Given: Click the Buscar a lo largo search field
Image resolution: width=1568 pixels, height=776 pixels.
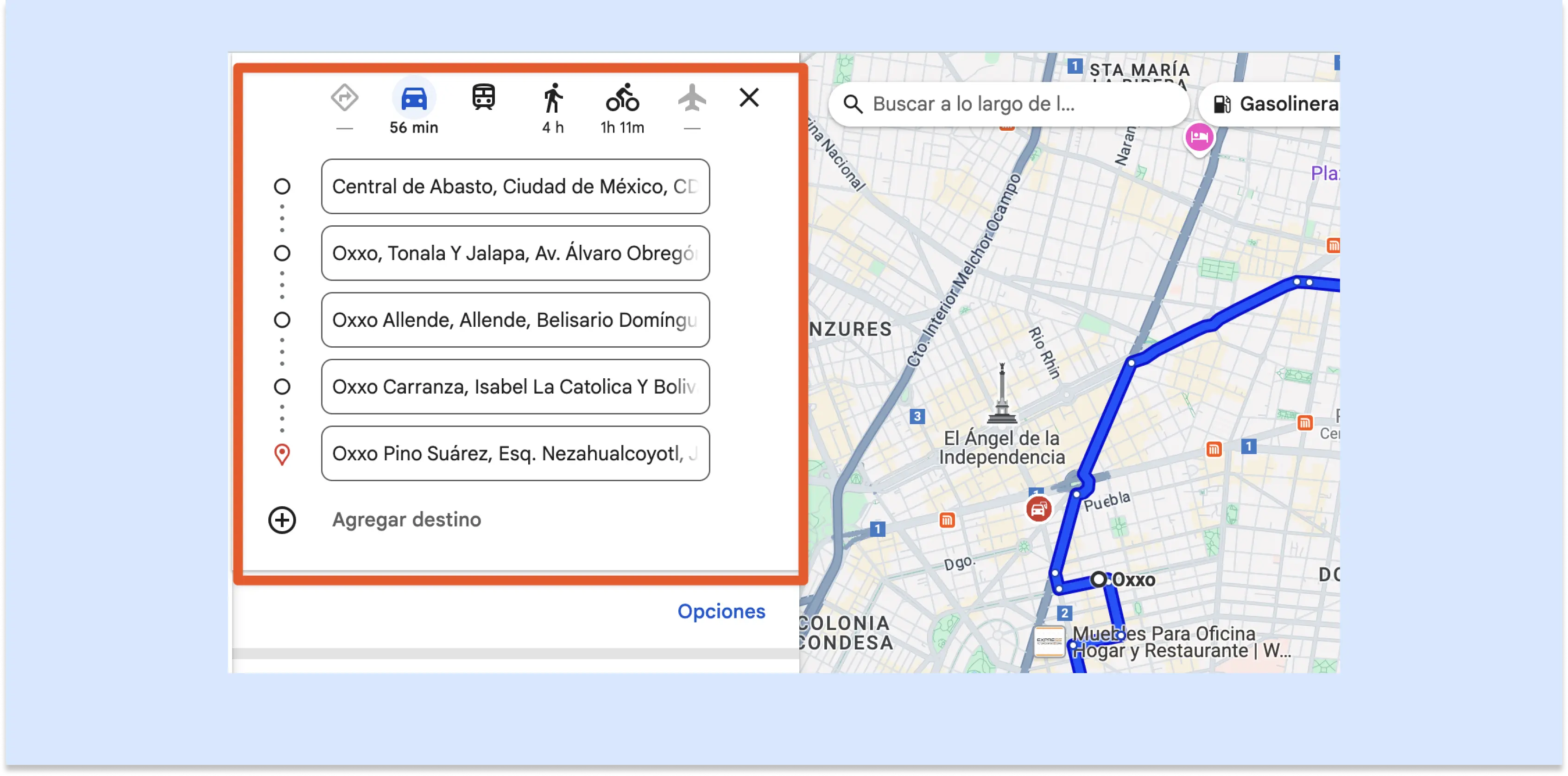Looking at the screenshot, I should 1009,104.
